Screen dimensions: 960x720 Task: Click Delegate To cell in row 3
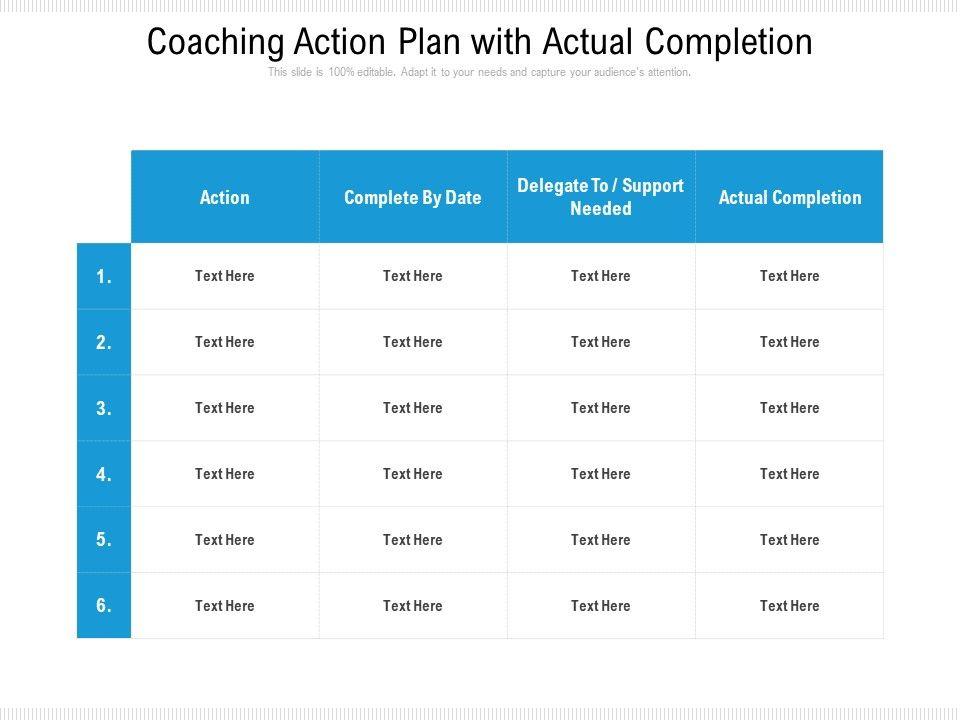[x=601, y=408]
